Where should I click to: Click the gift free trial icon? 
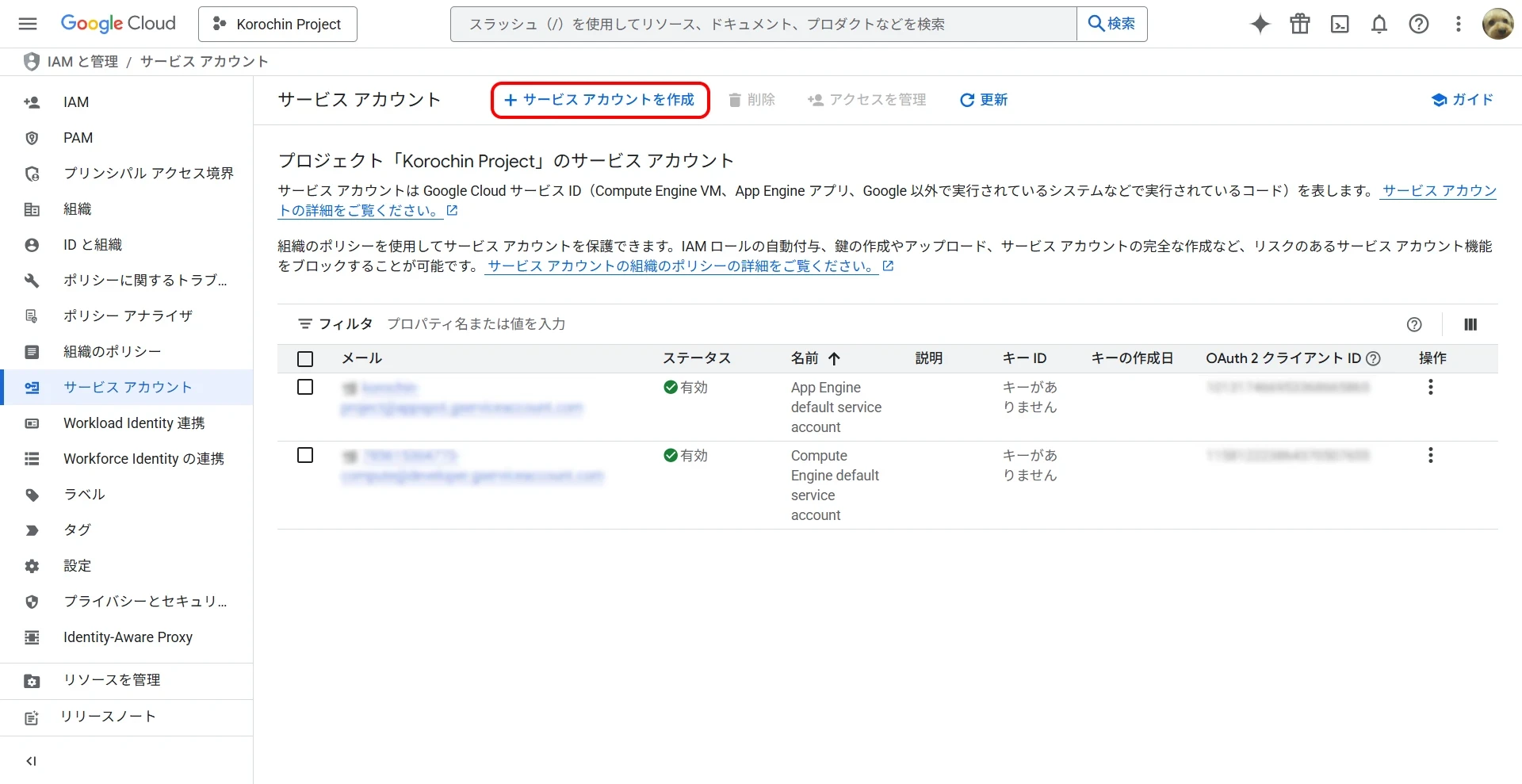(1300, 24)
